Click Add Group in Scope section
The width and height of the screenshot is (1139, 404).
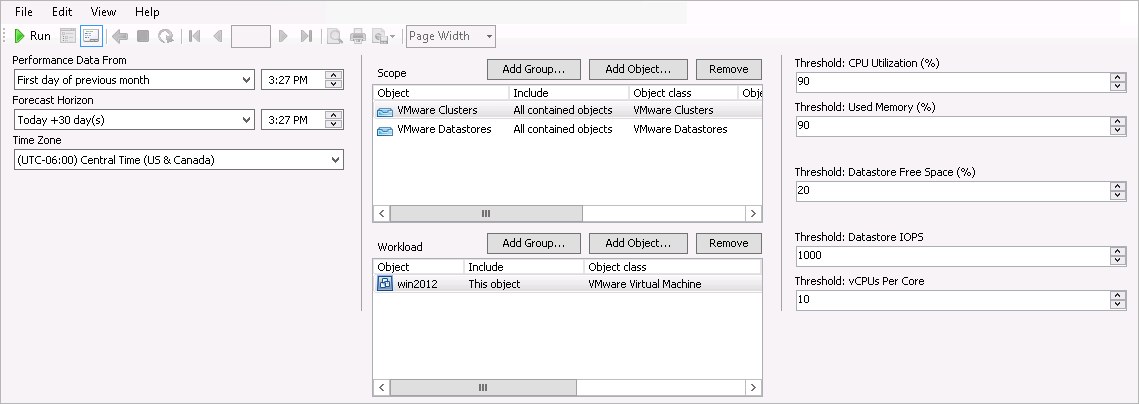click(534, 69)
